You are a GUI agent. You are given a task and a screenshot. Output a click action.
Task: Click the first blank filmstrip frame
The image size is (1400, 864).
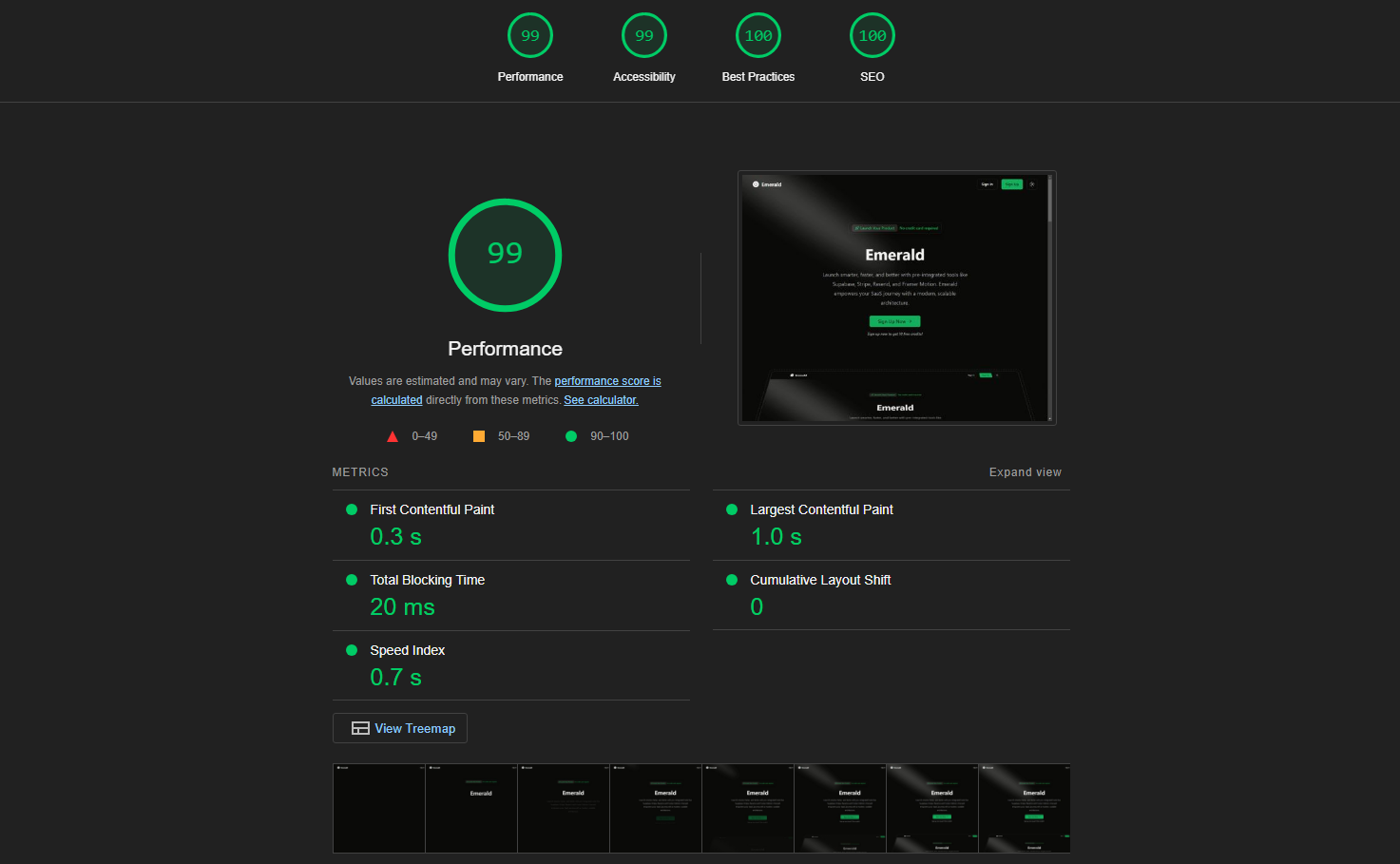coord(379,808)
